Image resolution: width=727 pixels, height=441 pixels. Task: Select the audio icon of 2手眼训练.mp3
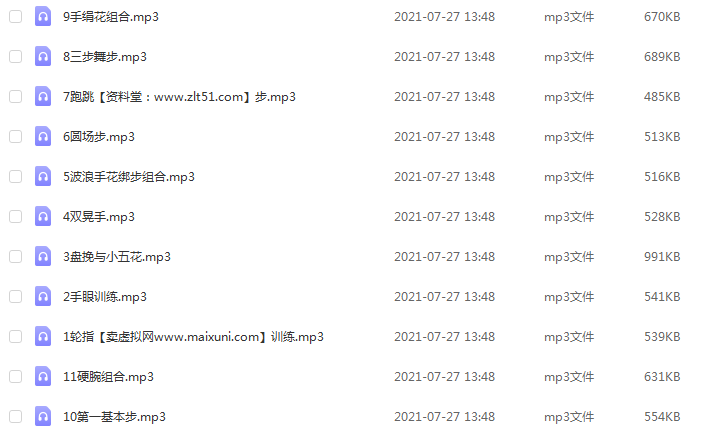[43, 297]
